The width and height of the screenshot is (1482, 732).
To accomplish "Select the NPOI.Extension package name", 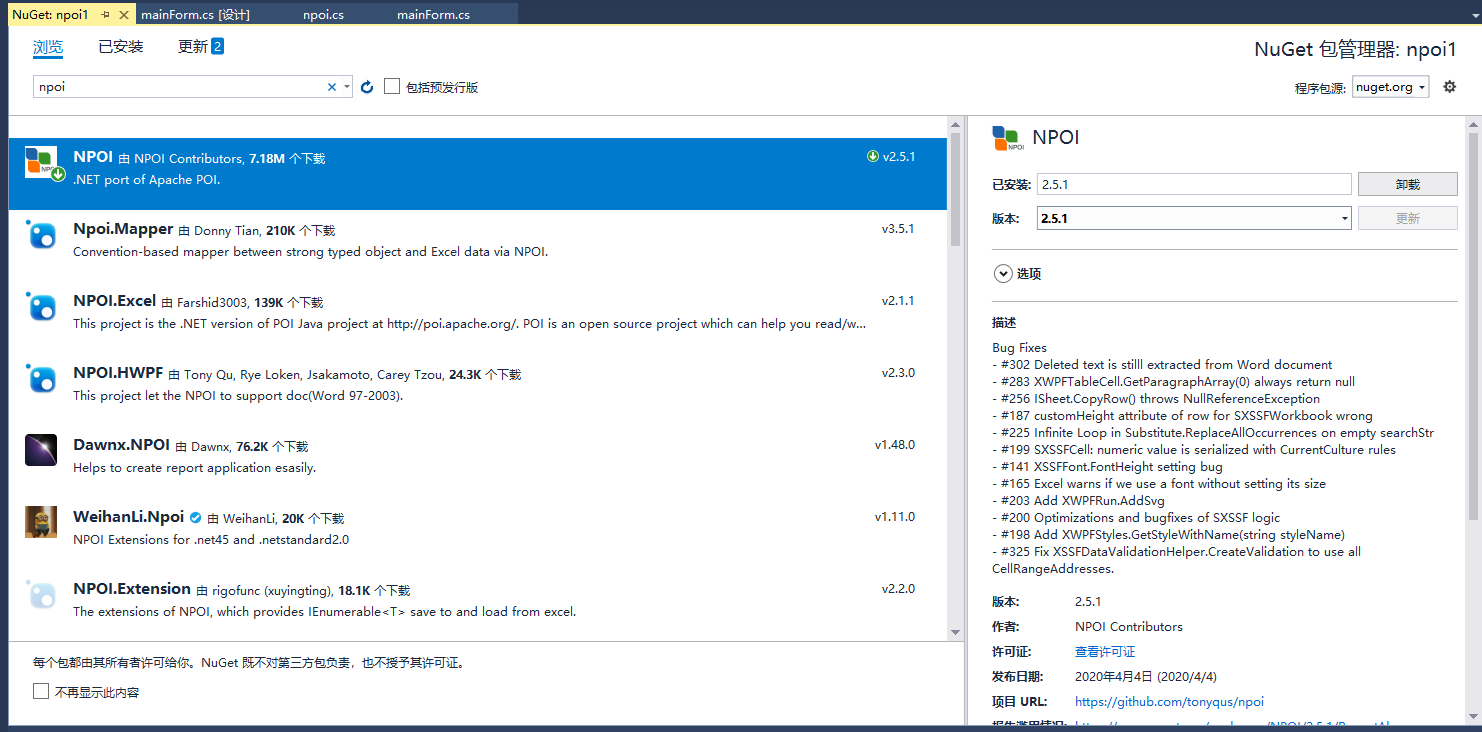I will [x=132, y=589].
